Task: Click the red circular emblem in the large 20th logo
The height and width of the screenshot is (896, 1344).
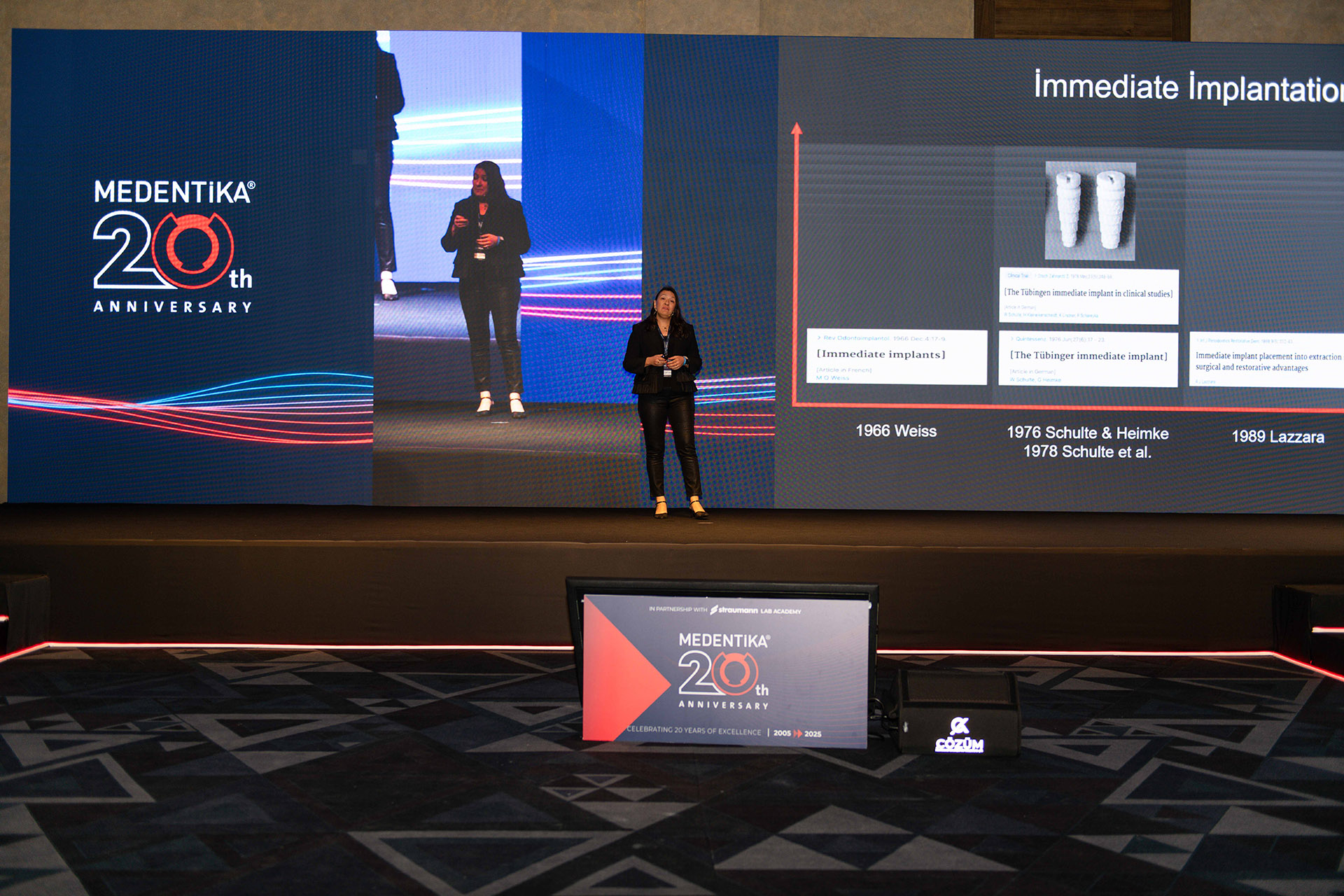Action: tap(192, 250)
